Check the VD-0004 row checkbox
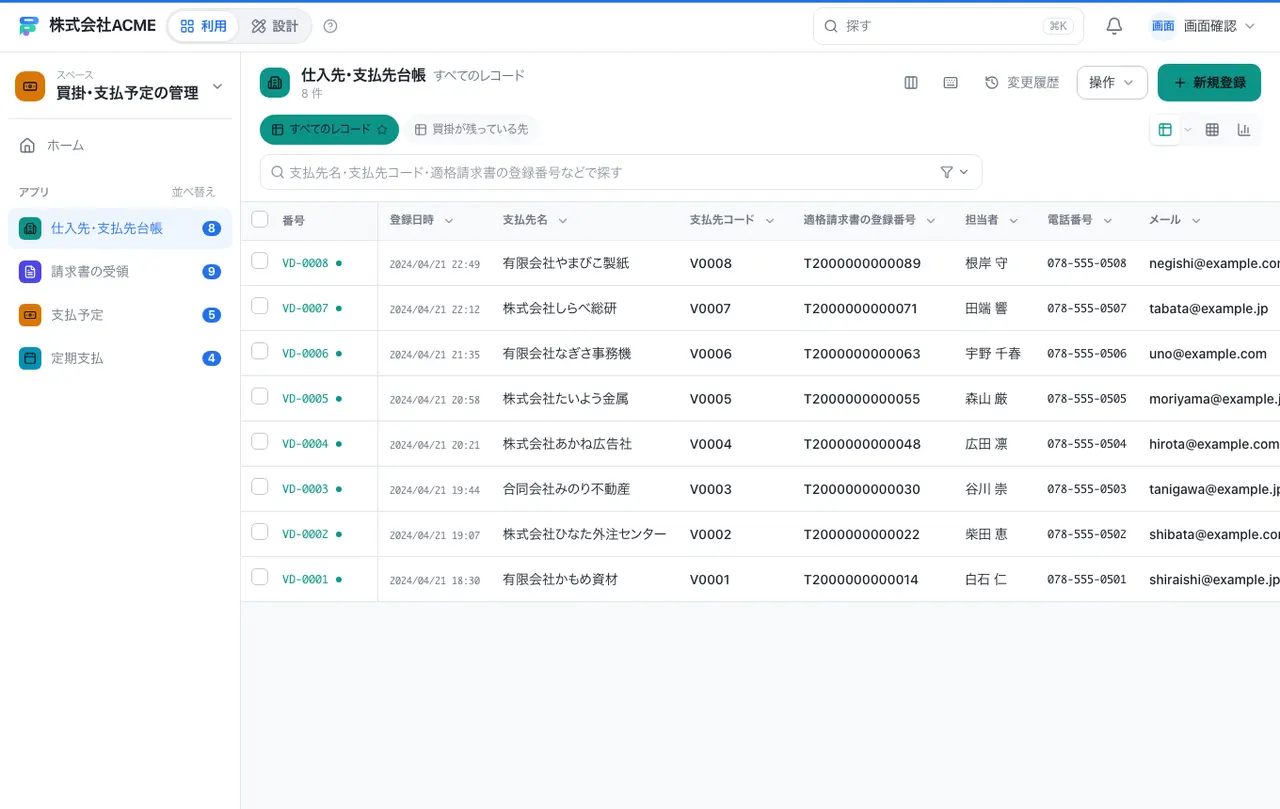Viewport: 1280px width, 809px height. click(260, 441)
